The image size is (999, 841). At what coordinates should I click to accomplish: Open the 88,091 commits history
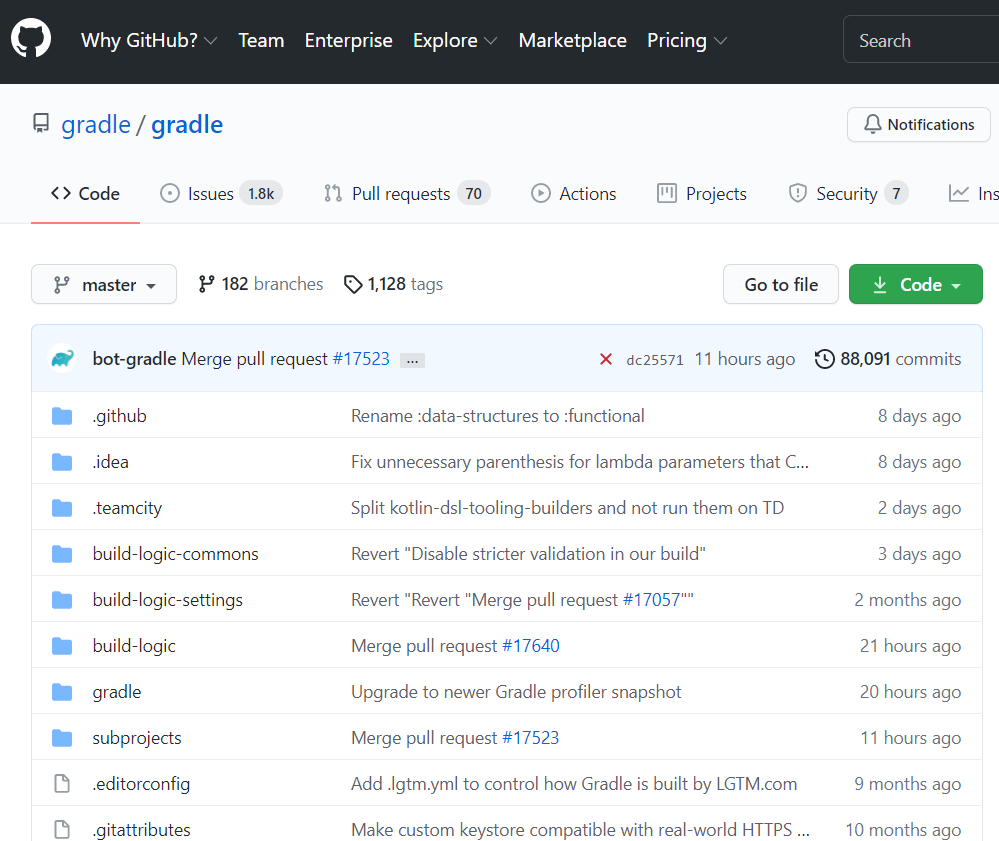(888, 359)
